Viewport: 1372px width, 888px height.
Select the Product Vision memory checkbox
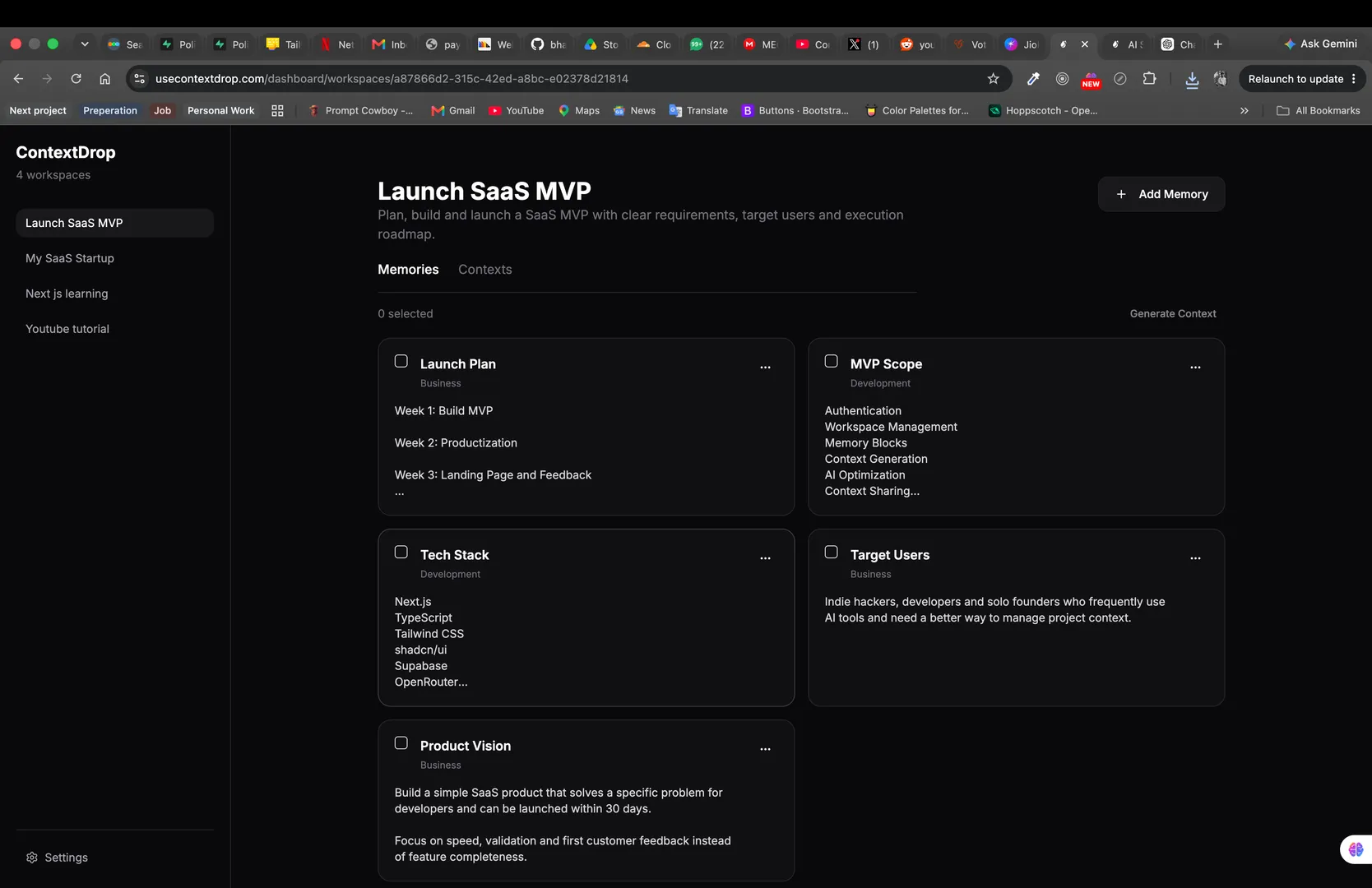click(401, 742)
